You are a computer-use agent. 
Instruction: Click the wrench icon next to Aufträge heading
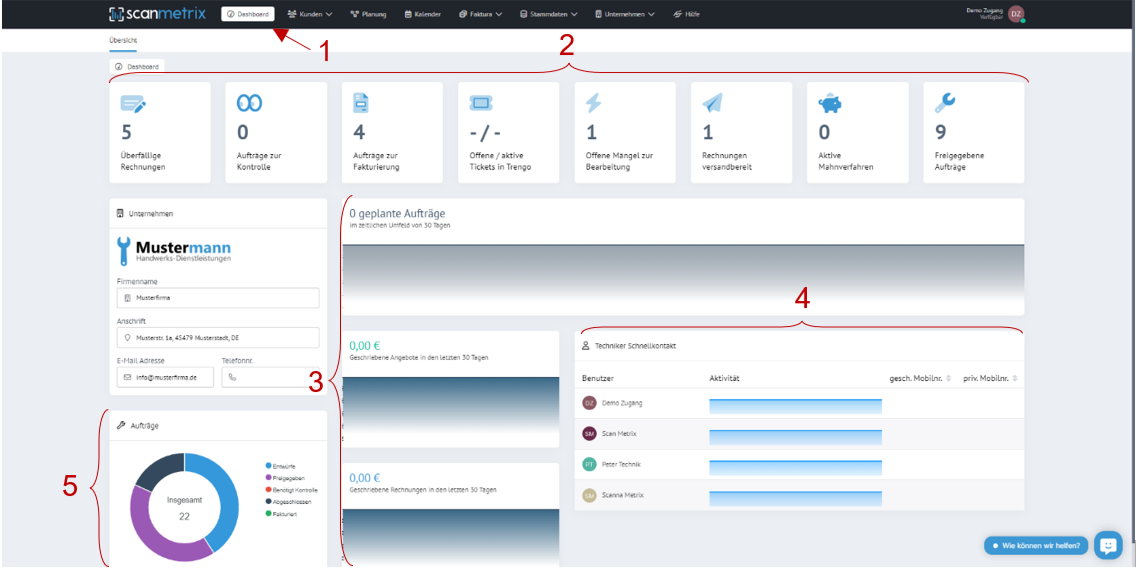pyautogui.click(x=121, y=426)
